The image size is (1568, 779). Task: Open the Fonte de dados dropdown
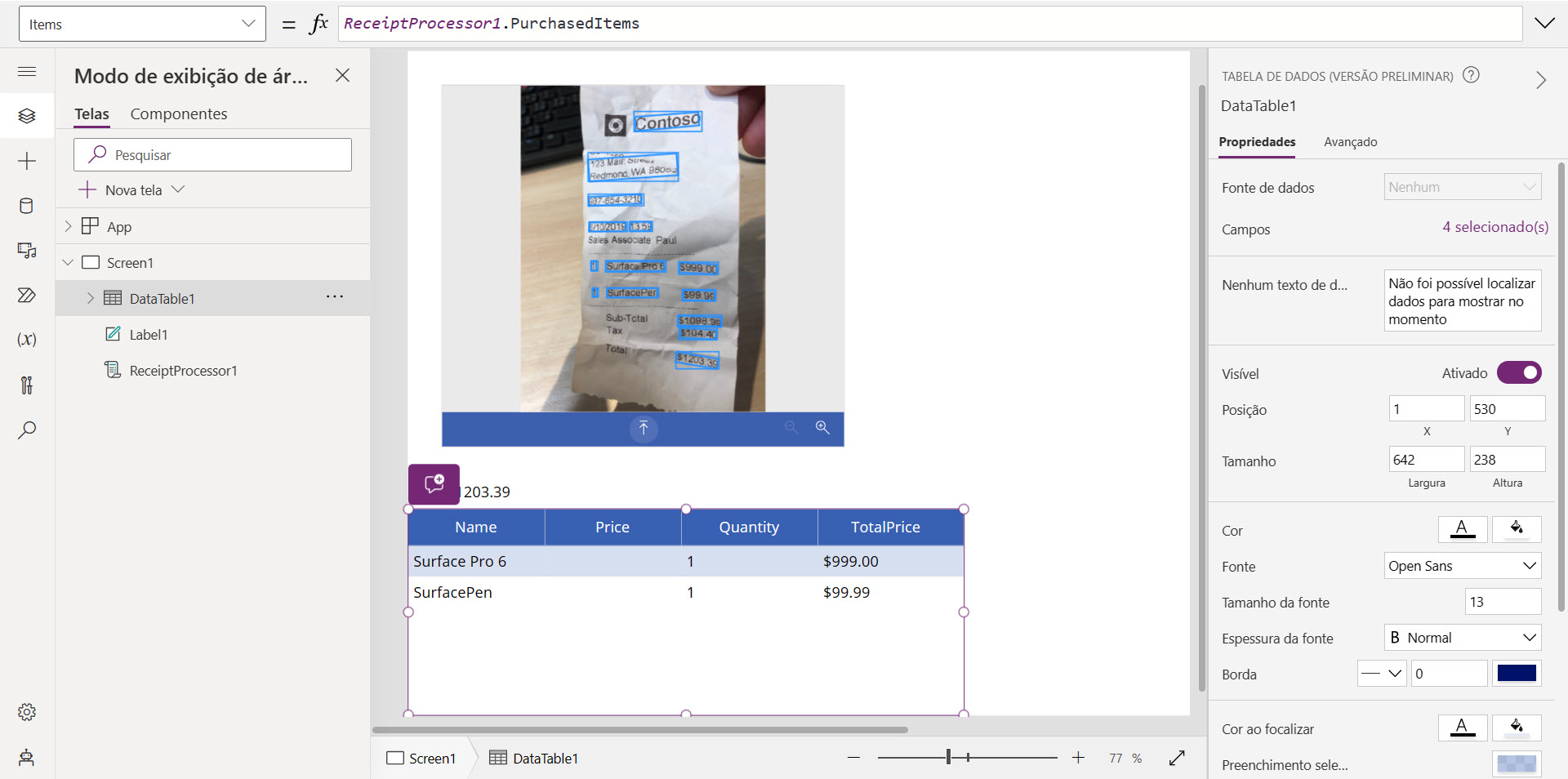(x=1463, y=187)
